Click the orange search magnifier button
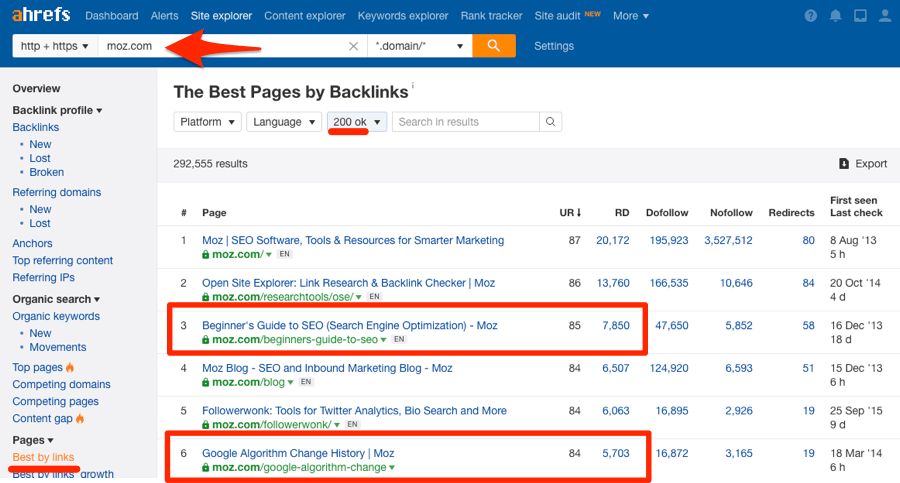The height and width of the screenshot is (483, 900). pos(494,46)
